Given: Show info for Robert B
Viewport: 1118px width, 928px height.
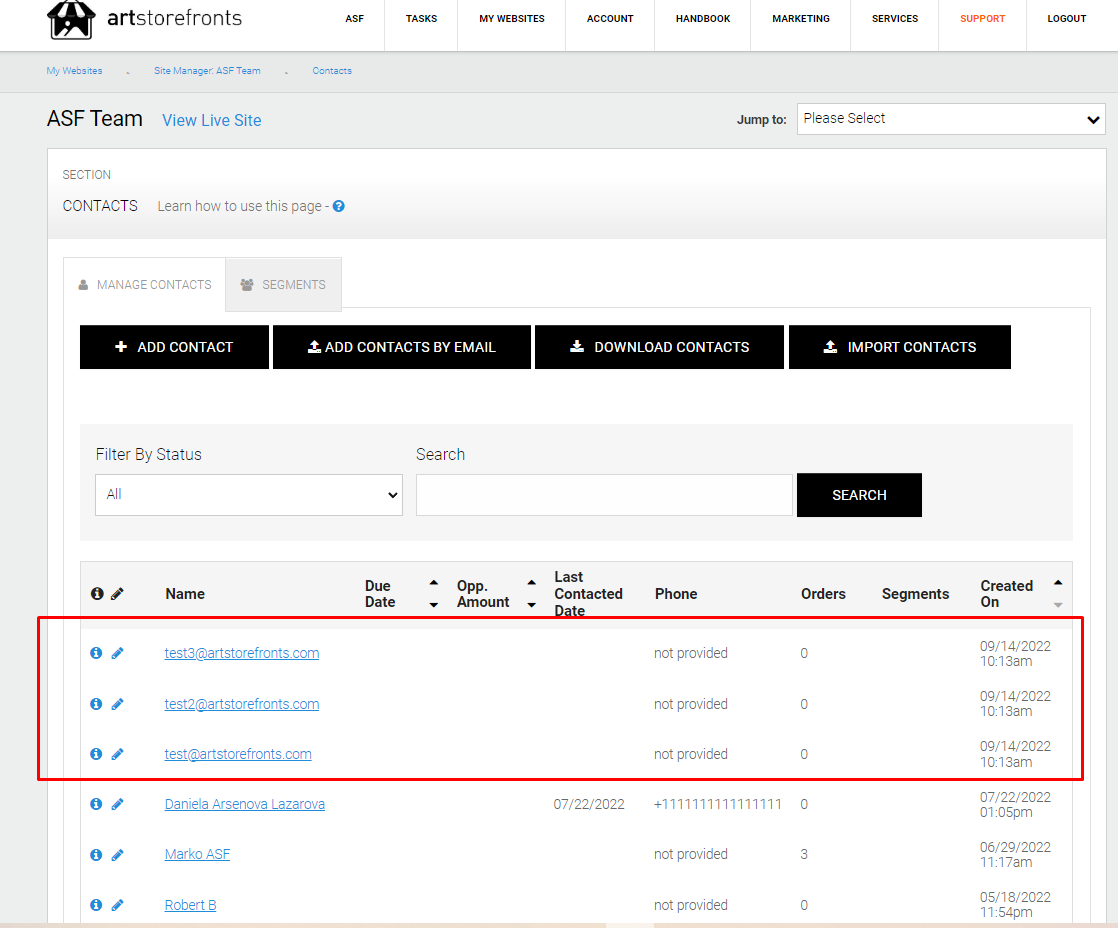Looking at the screenshot, I should (96, 904).
